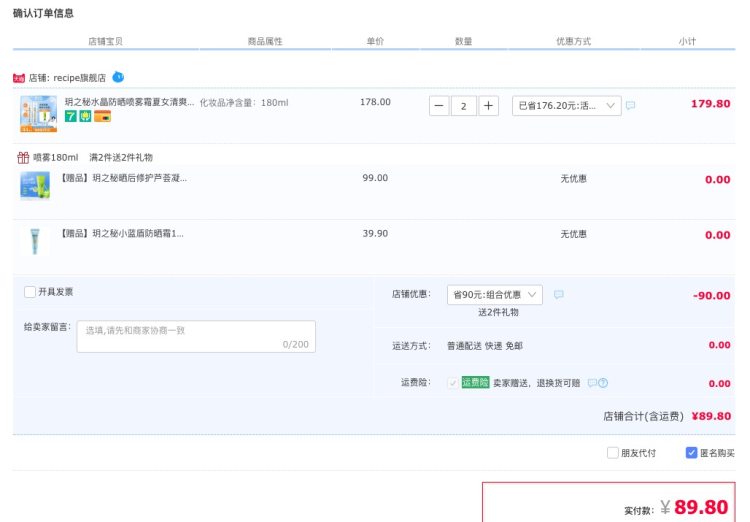Click the 满2件送2件礼物 promotion text
750x522 pixels.
[x=121, y=157]
